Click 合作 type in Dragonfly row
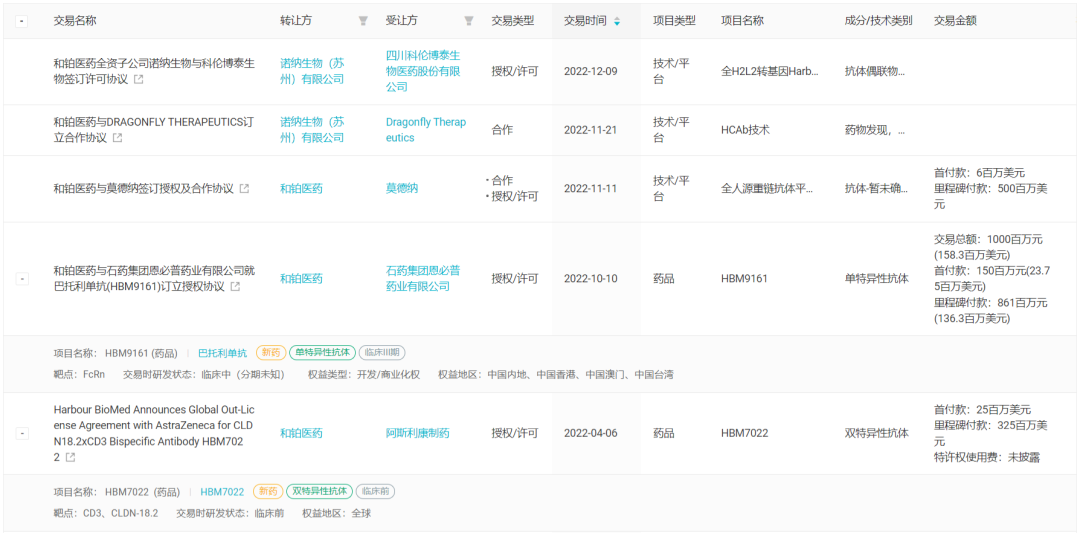 501,129
